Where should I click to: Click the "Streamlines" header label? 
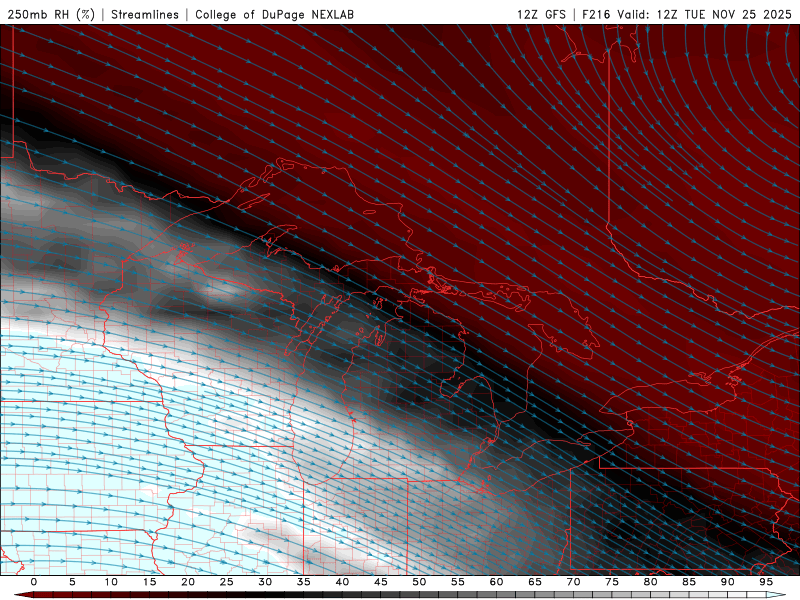point(145,14)
